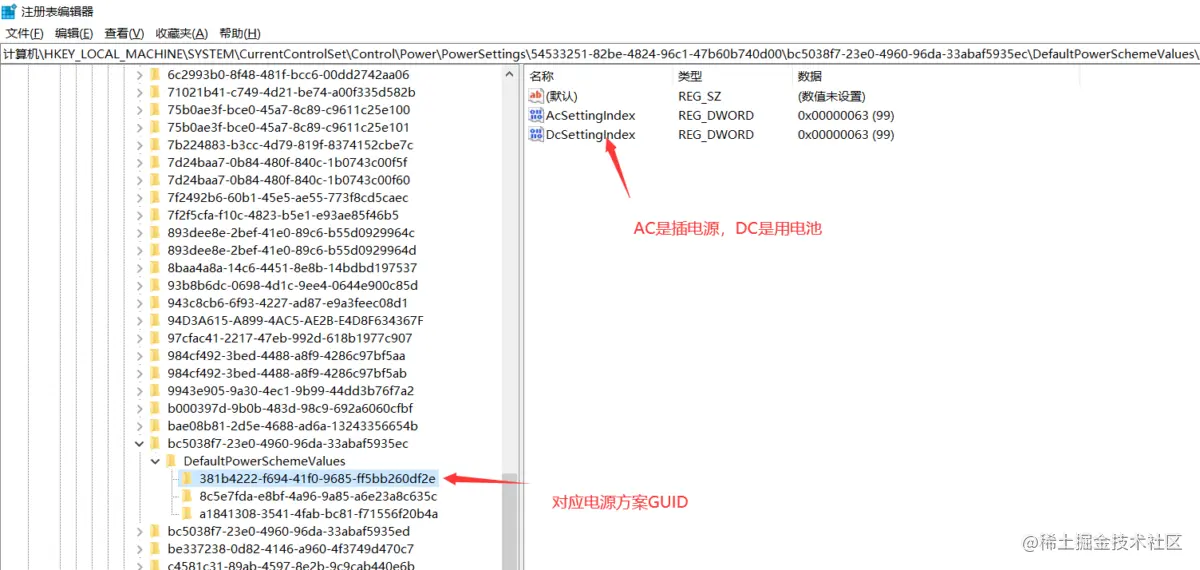Viewport: 1200px width, 570px height.
Task: Expand the 71021b41-c749-4d21-be74-a00f335d582b key
Action: pos(139,92)
